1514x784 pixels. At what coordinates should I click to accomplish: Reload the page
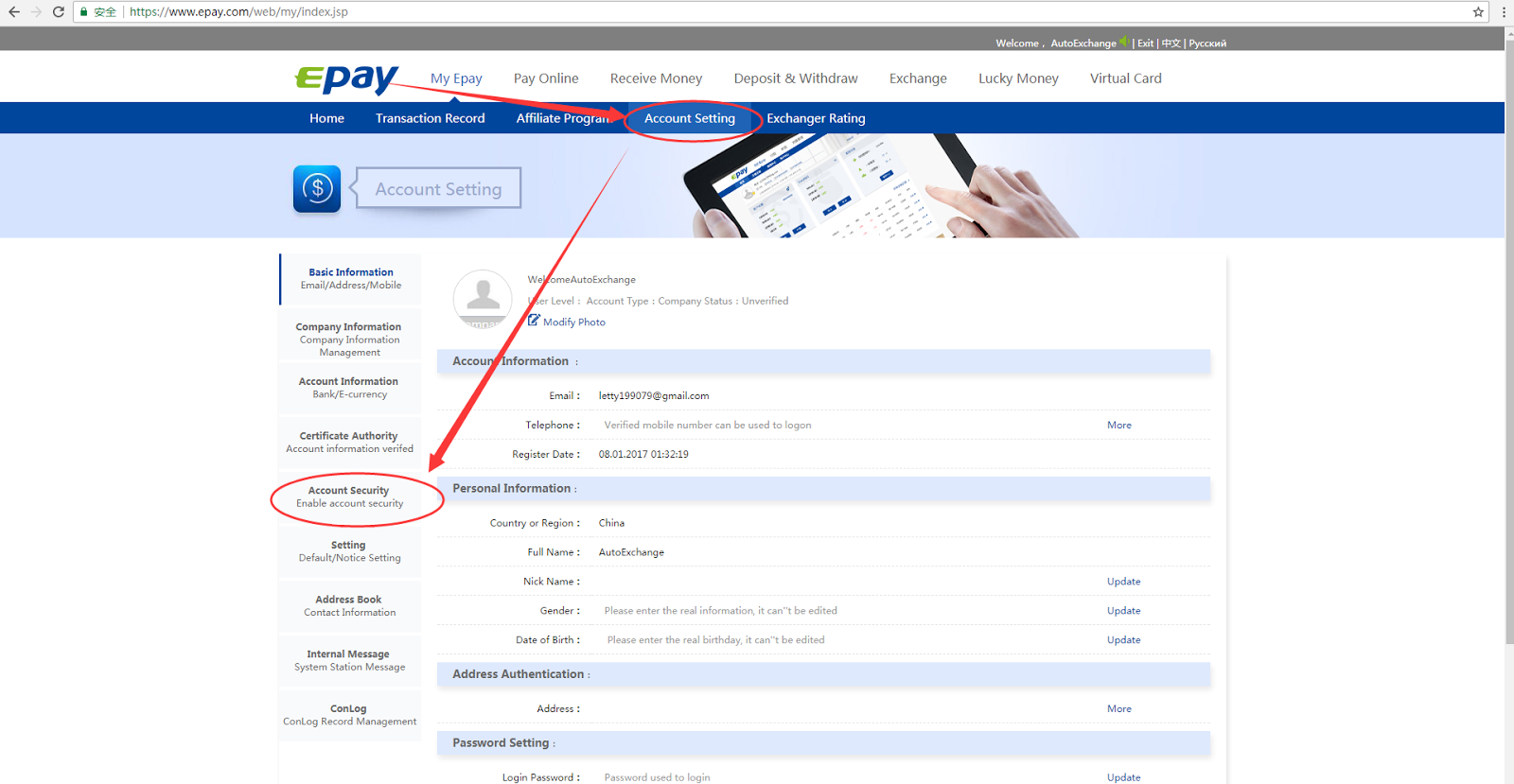click(x=59, y=12)
